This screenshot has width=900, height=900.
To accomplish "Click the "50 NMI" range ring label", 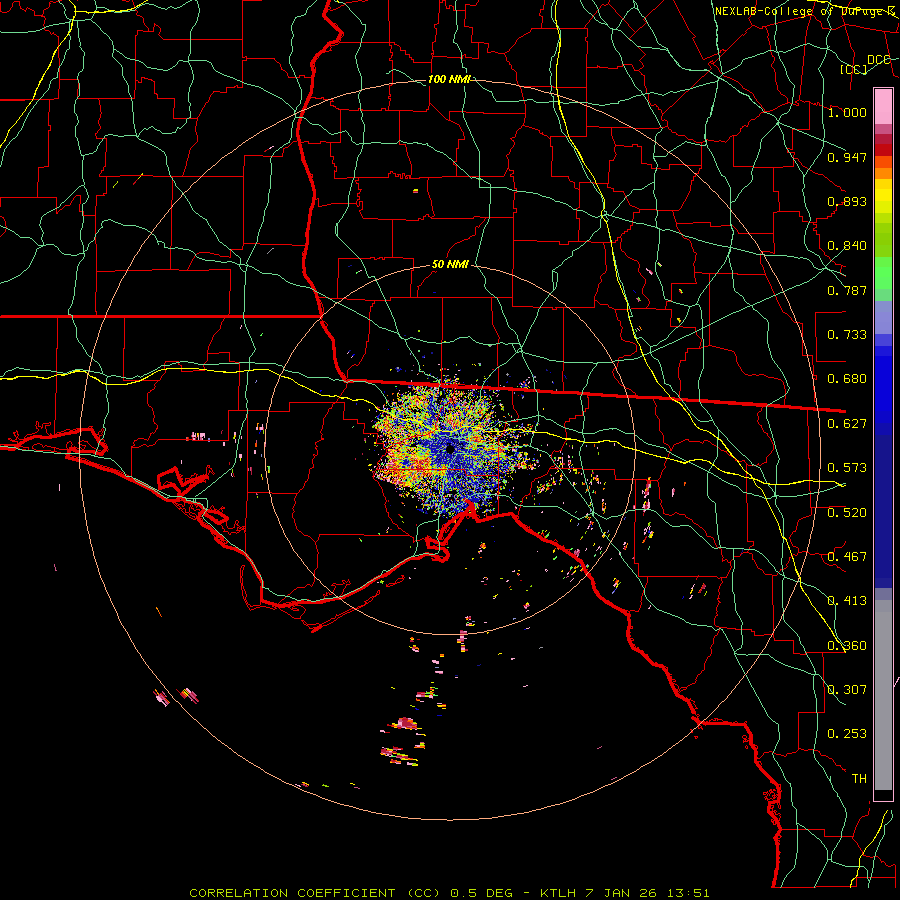I will (x=450, y=265).
